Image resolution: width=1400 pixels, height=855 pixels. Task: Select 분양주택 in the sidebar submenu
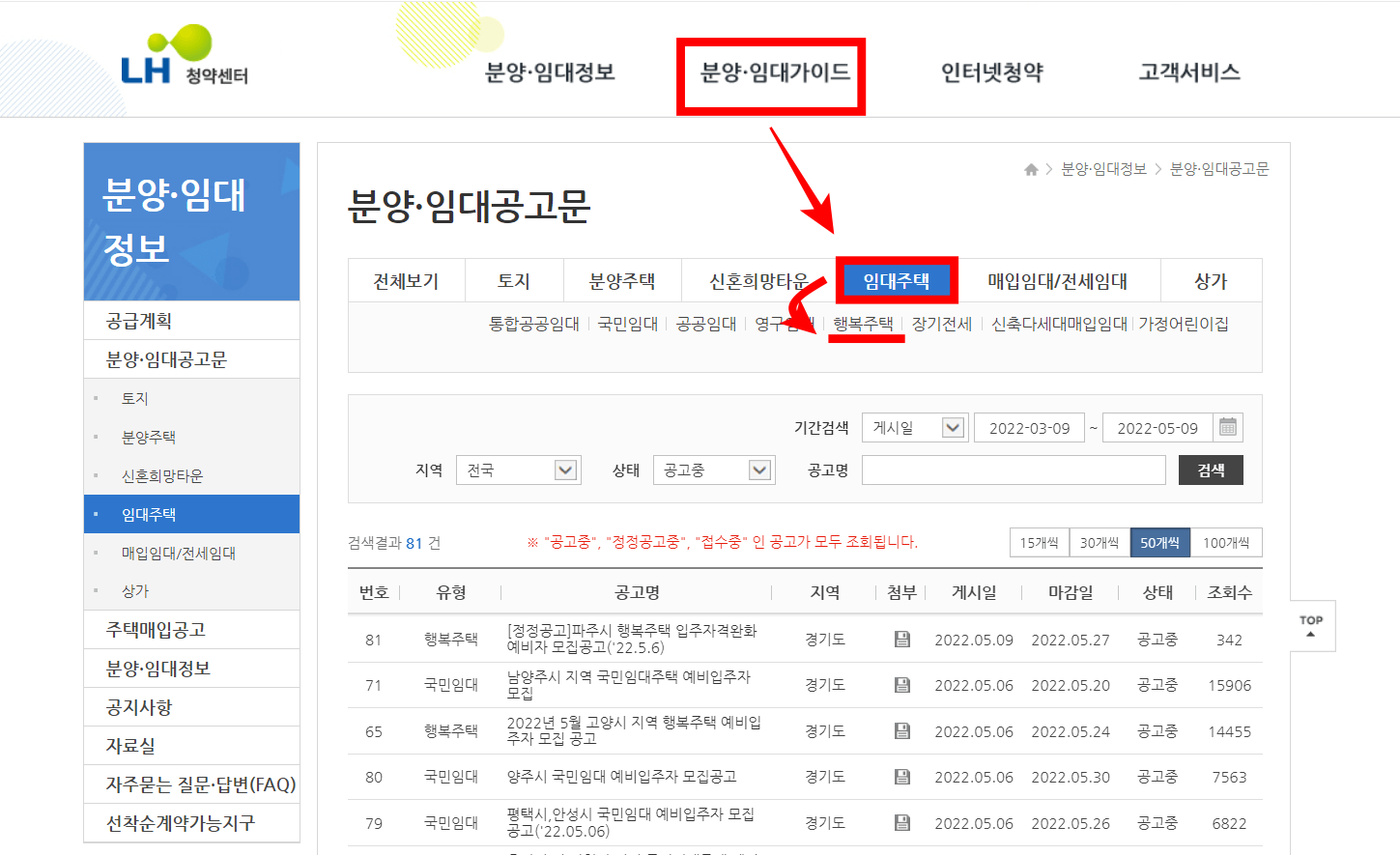pyautogui.click(x=191, y=437)
